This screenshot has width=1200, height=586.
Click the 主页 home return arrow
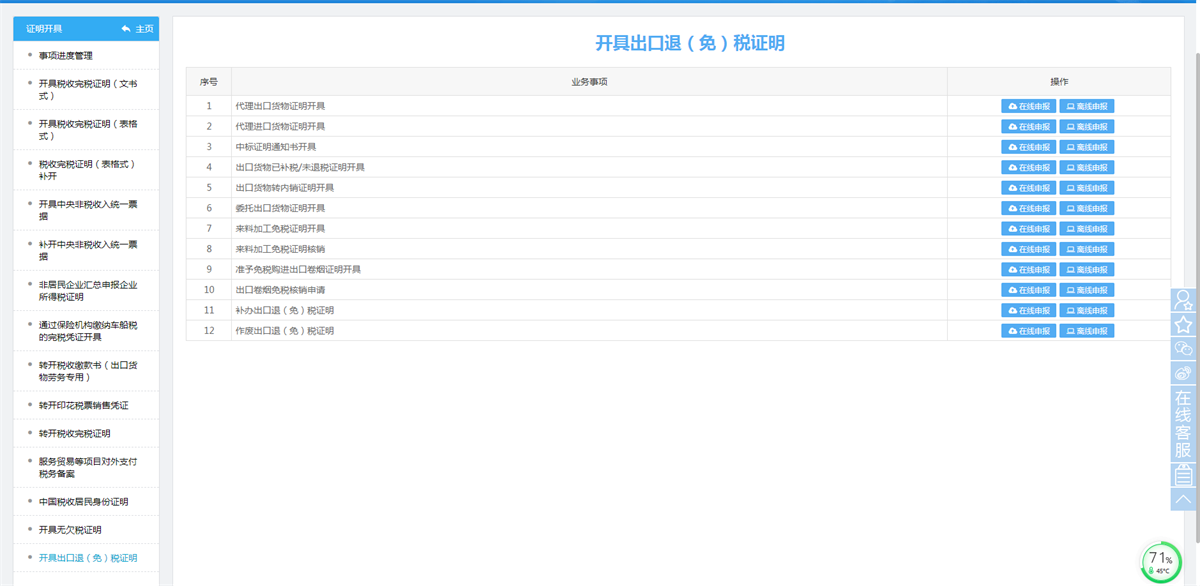click(x=137, y=29)
